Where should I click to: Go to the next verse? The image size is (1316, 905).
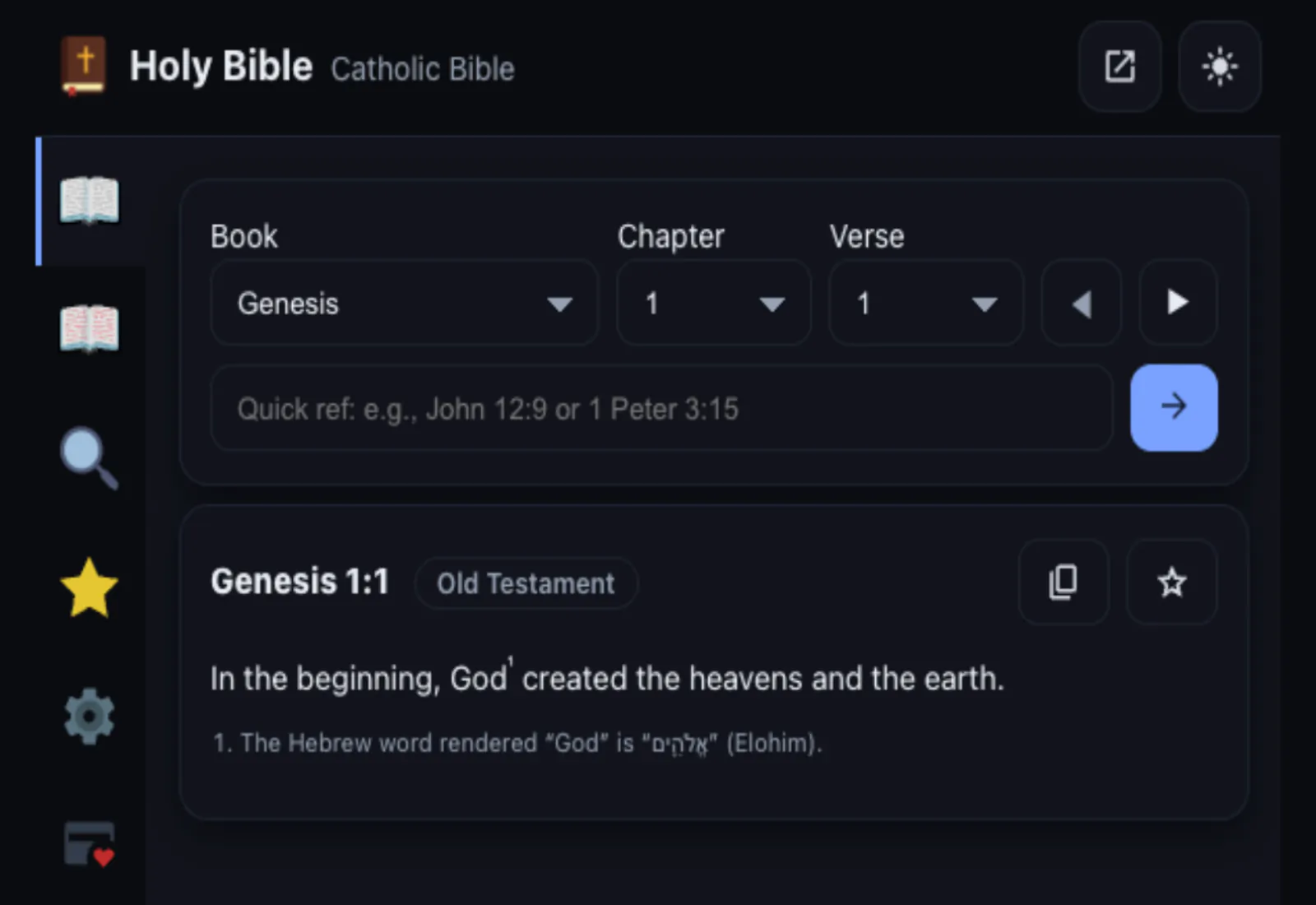pos(1178,303)
